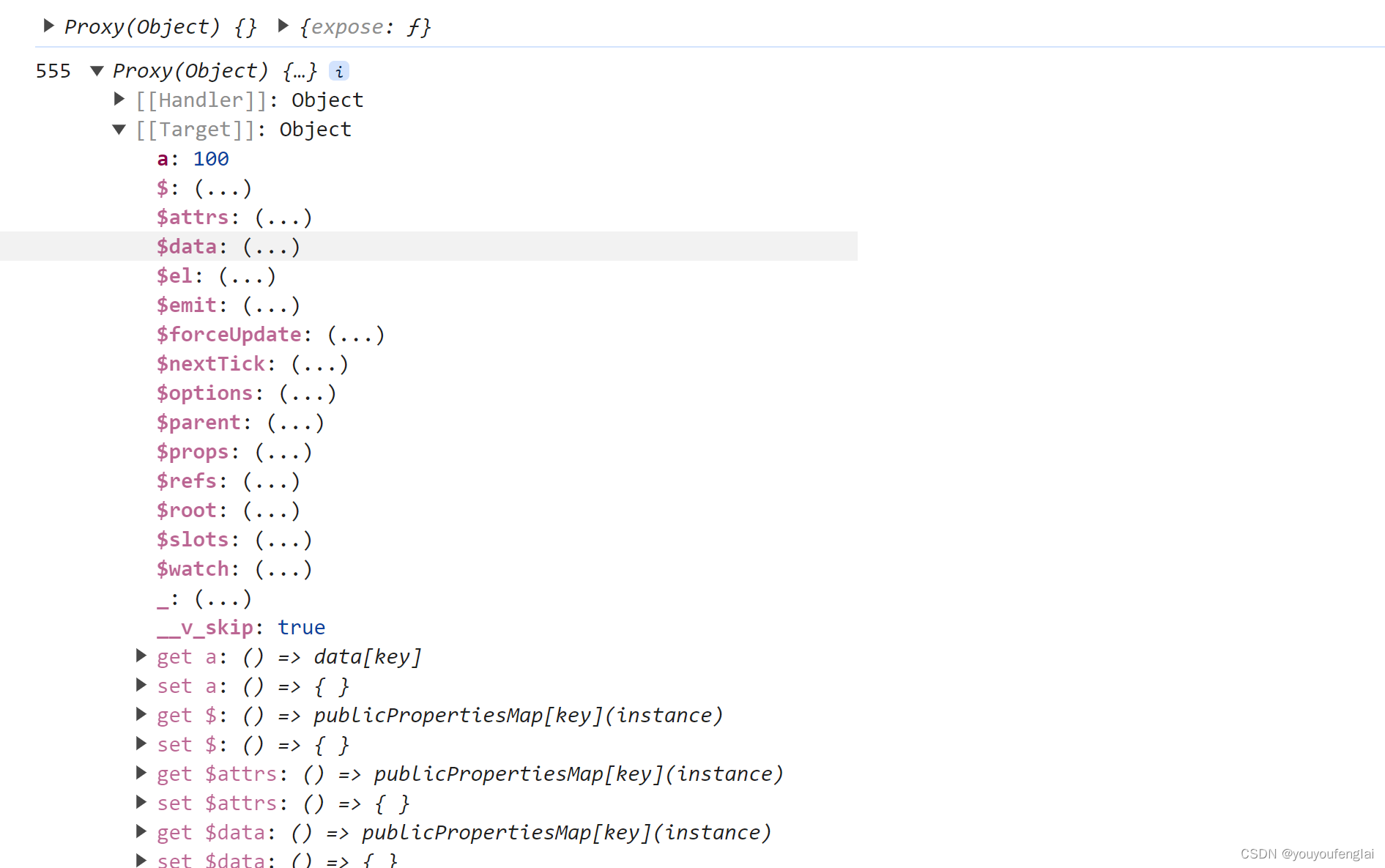Invoke the $emit getter (...)
The height and width of the screenshot is (868, 1385).
271,305
